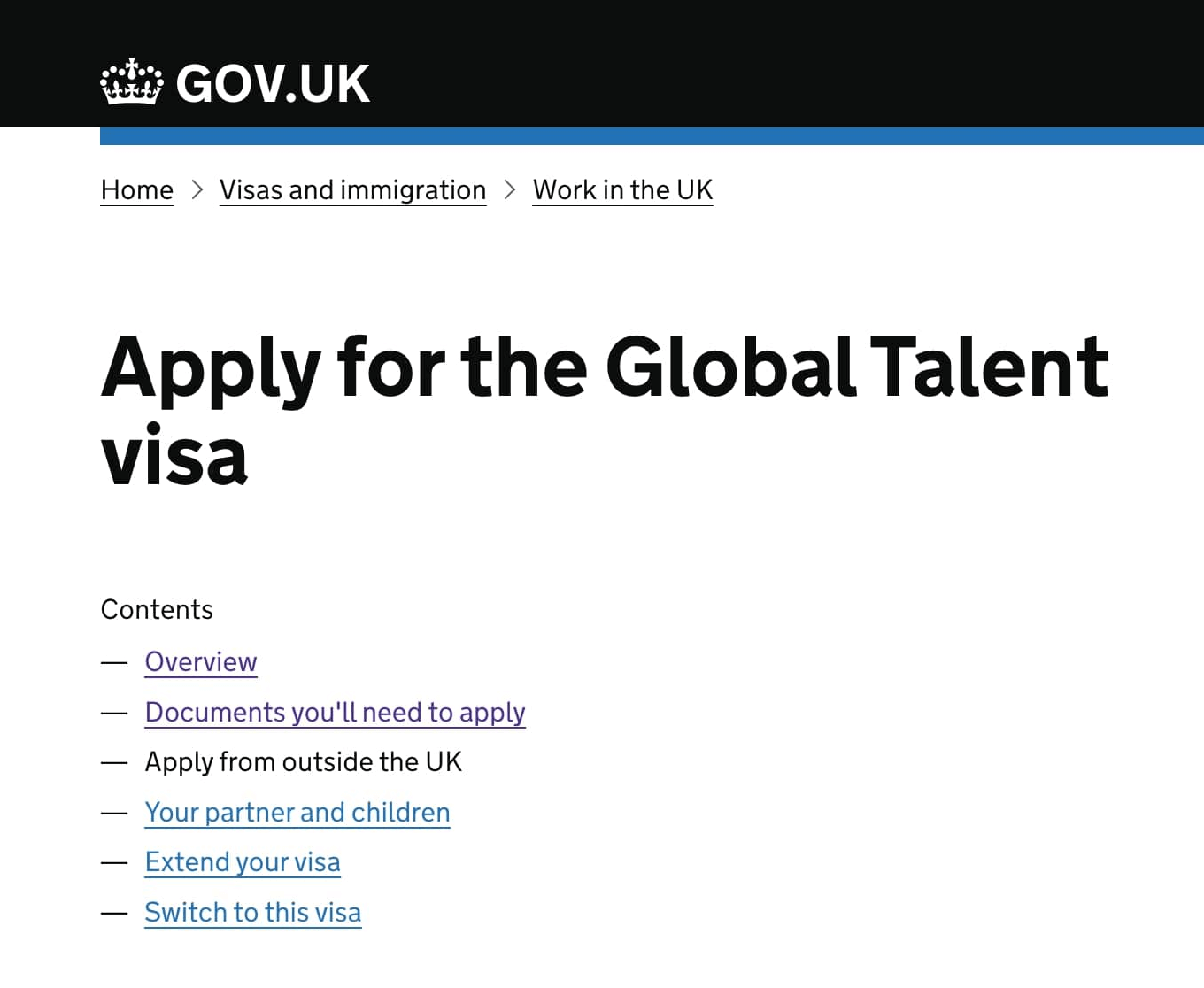Click the Contents label above the list
1204x988 pixels.
point(157,609)
